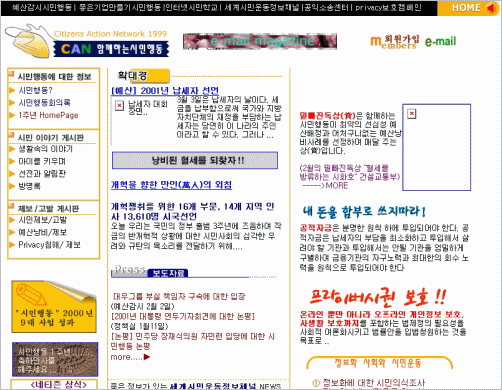Open the members 회원가입 icon

(x=394, y=42)
